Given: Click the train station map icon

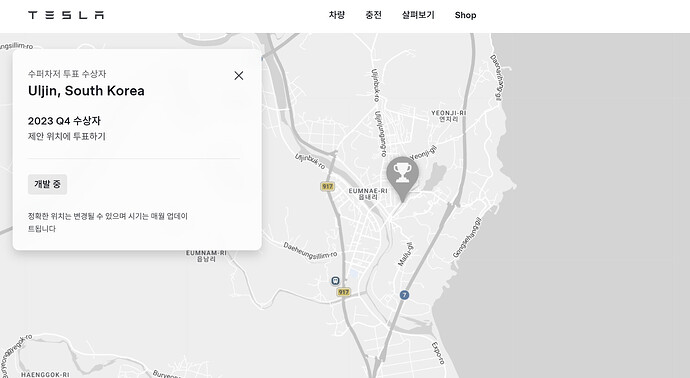Looking at the screenshot, I should (x=335, y=280).
